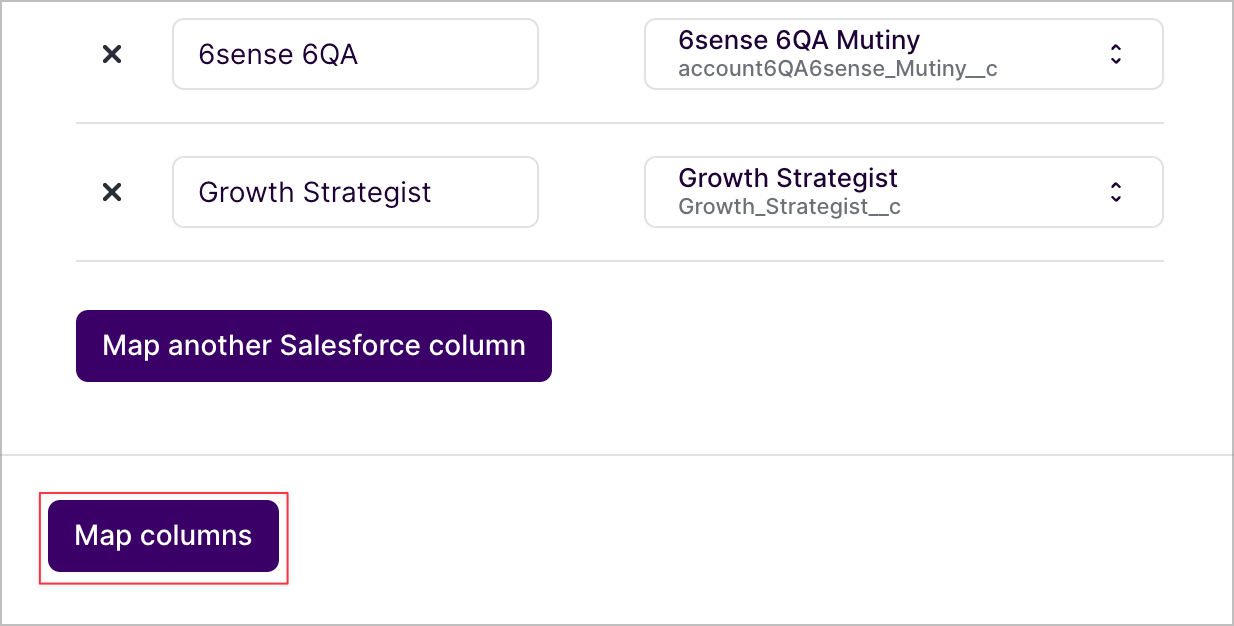
Task: Add a mapping with Map another Salesforce column
Action: (x=313, y=346)
